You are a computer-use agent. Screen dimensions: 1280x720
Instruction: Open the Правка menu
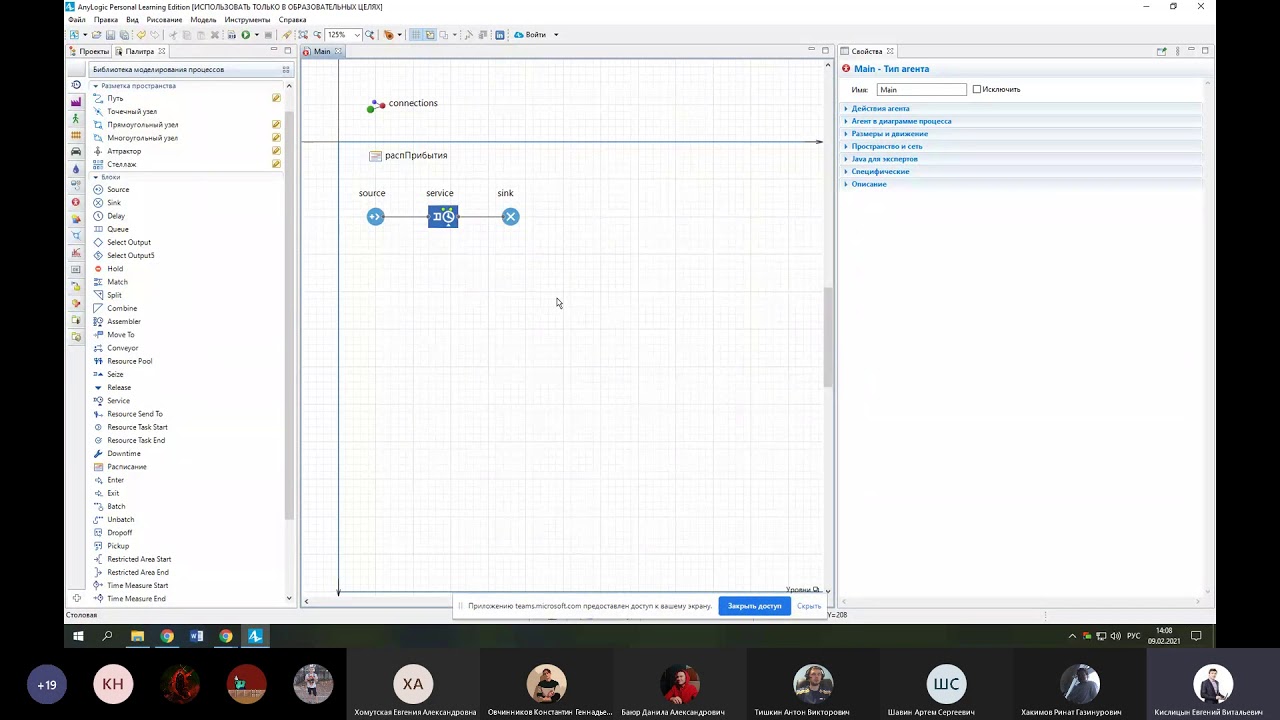(x=106, y=20)
